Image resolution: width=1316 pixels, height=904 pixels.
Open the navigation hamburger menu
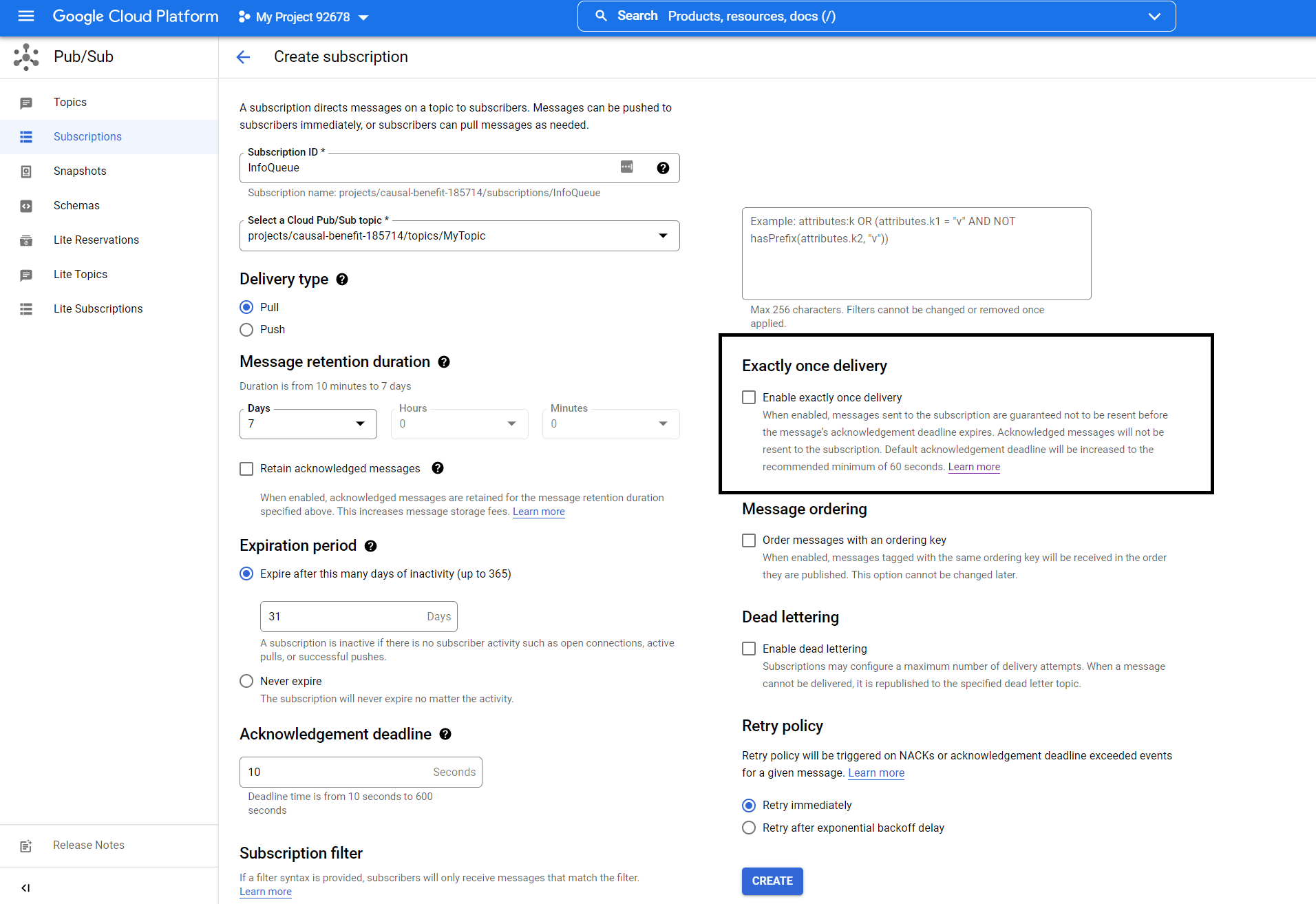(25, 16)
